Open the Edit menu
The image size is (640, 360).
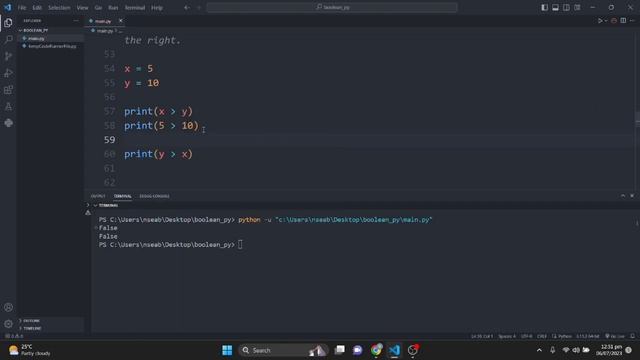[x=37, y=7]
